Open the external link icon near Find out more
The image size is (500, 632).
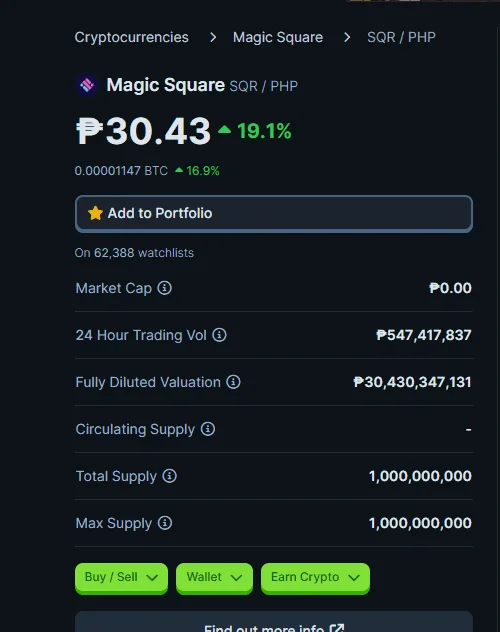coord(337,628)
